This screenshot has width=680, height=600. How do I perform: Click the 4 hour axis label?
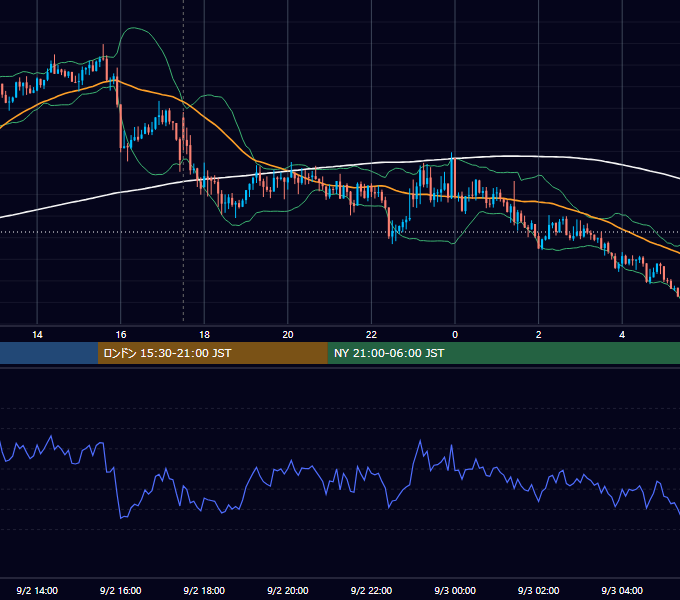click(x=622, y=335)
